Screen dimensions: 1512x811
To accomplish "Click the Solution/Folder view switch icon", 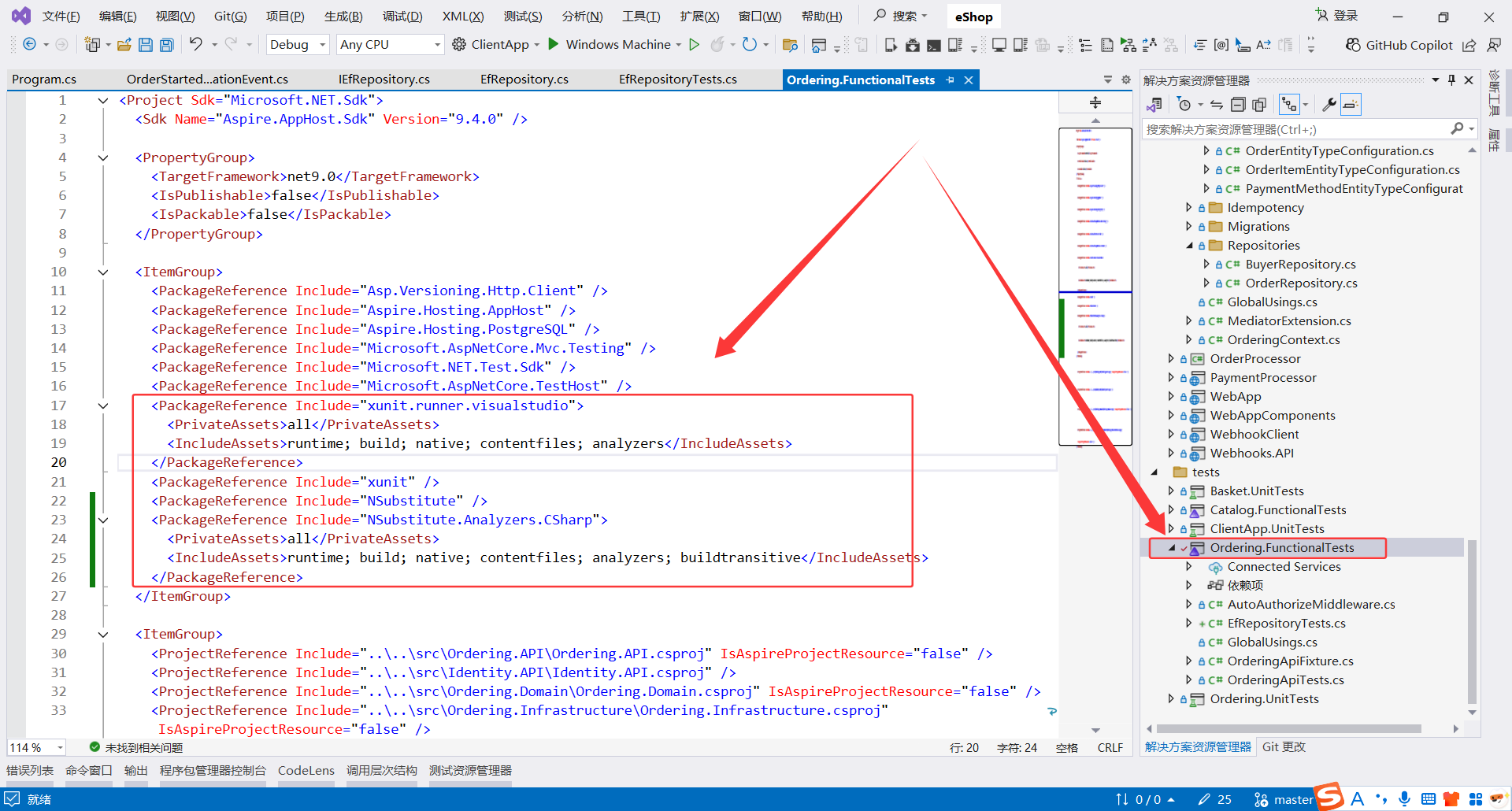I will tap(1154, 105).
